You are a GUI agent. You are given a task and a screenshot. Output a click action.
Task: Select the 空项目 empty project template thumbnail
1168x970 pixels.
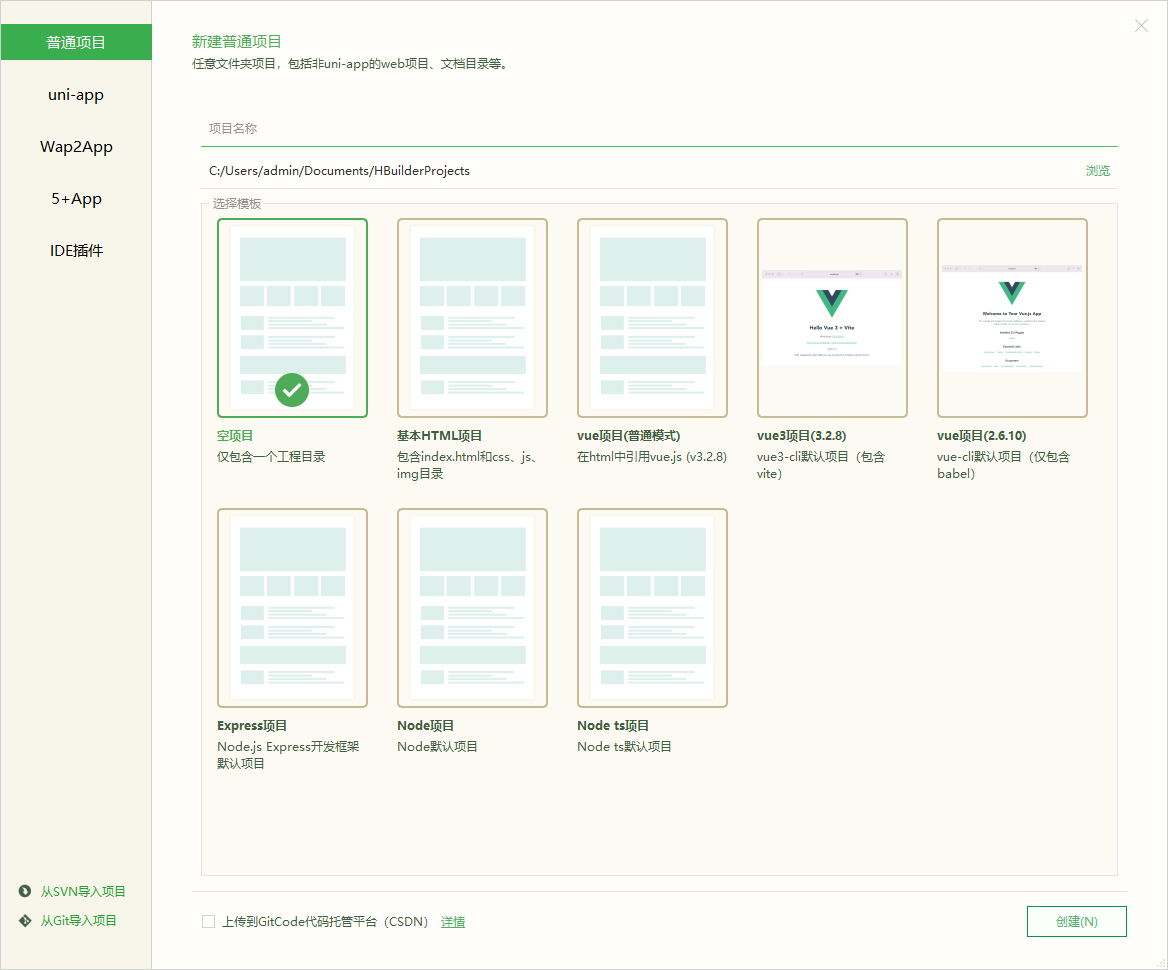point(292,317)
